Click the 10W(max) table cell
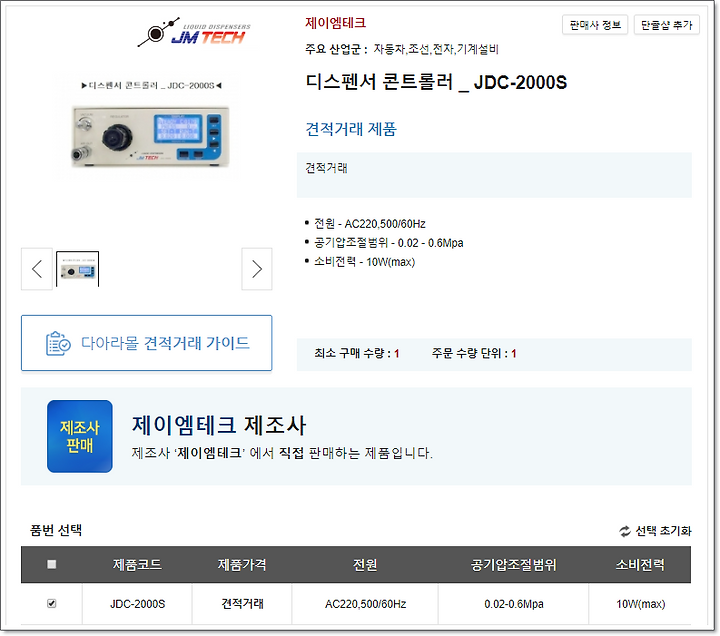720x636 pixels. [x=641, y=604]
